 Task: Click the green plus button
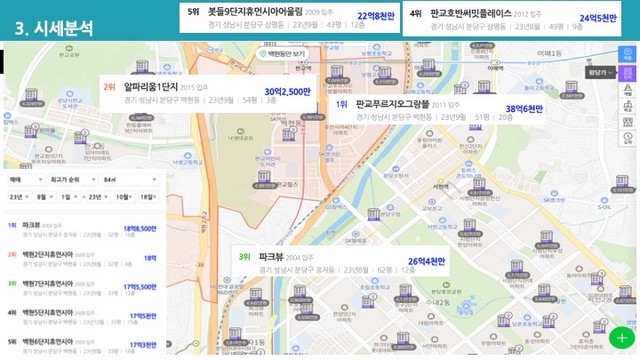click(622, 338)
